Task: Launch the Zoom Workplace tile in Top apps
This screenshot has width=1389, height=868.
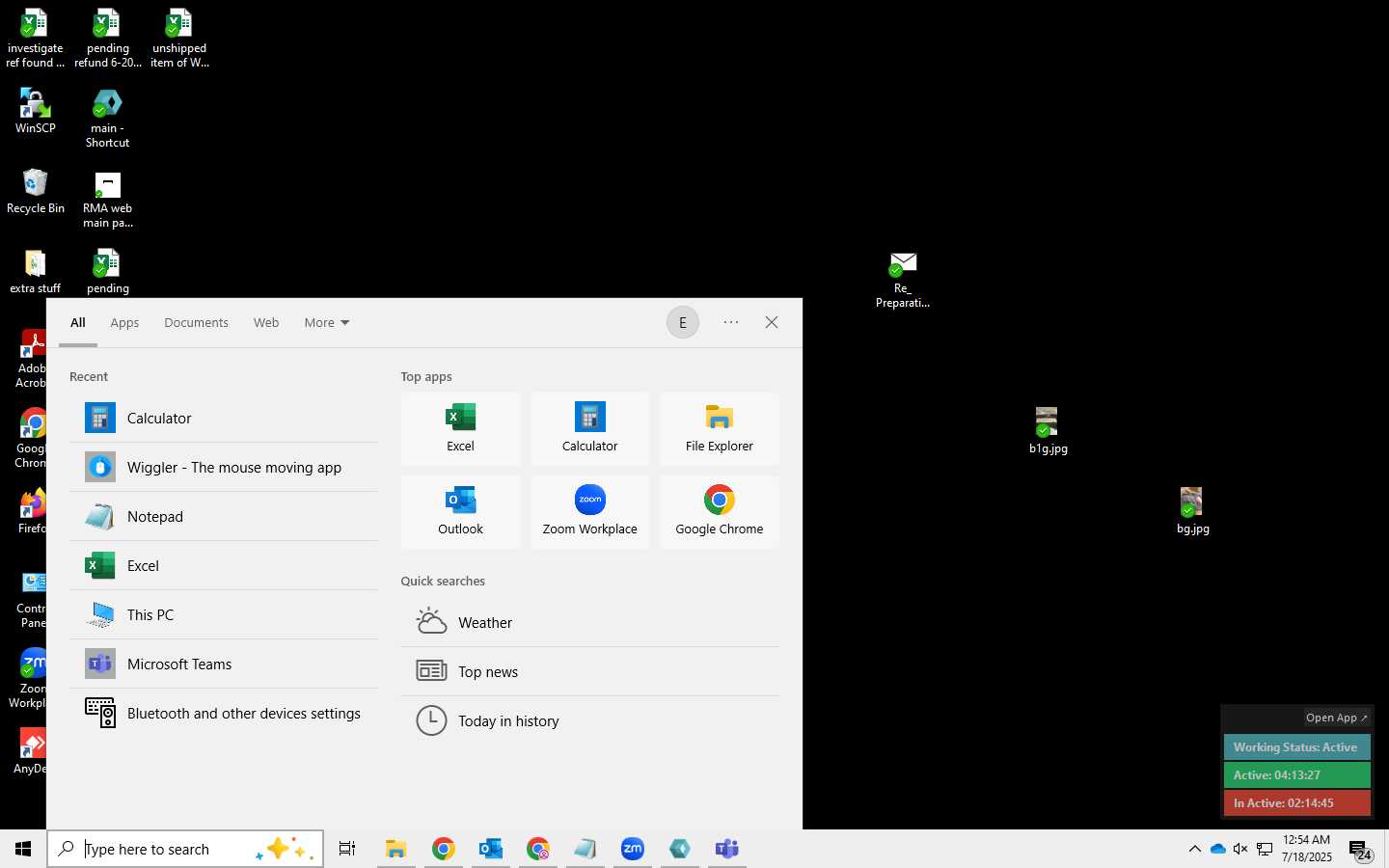Action: click(x=590, y=512)
